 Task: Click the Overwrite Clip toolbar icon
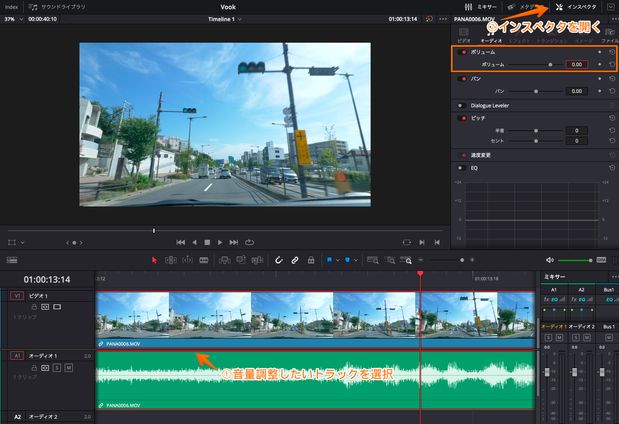(x=240, y=260)
